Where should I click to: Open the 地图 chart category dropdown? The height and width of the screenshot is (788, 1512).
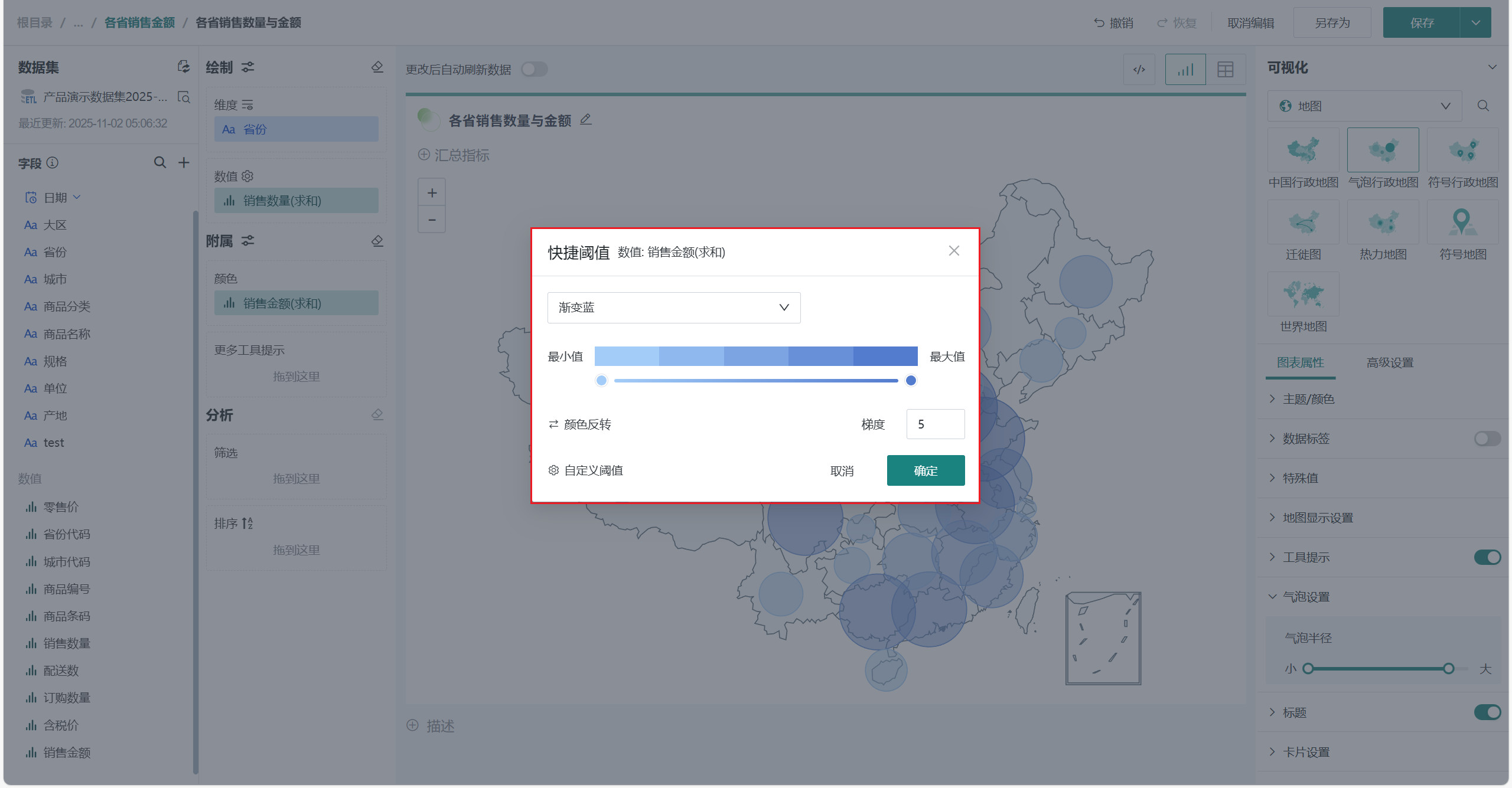click(1364, 106)
